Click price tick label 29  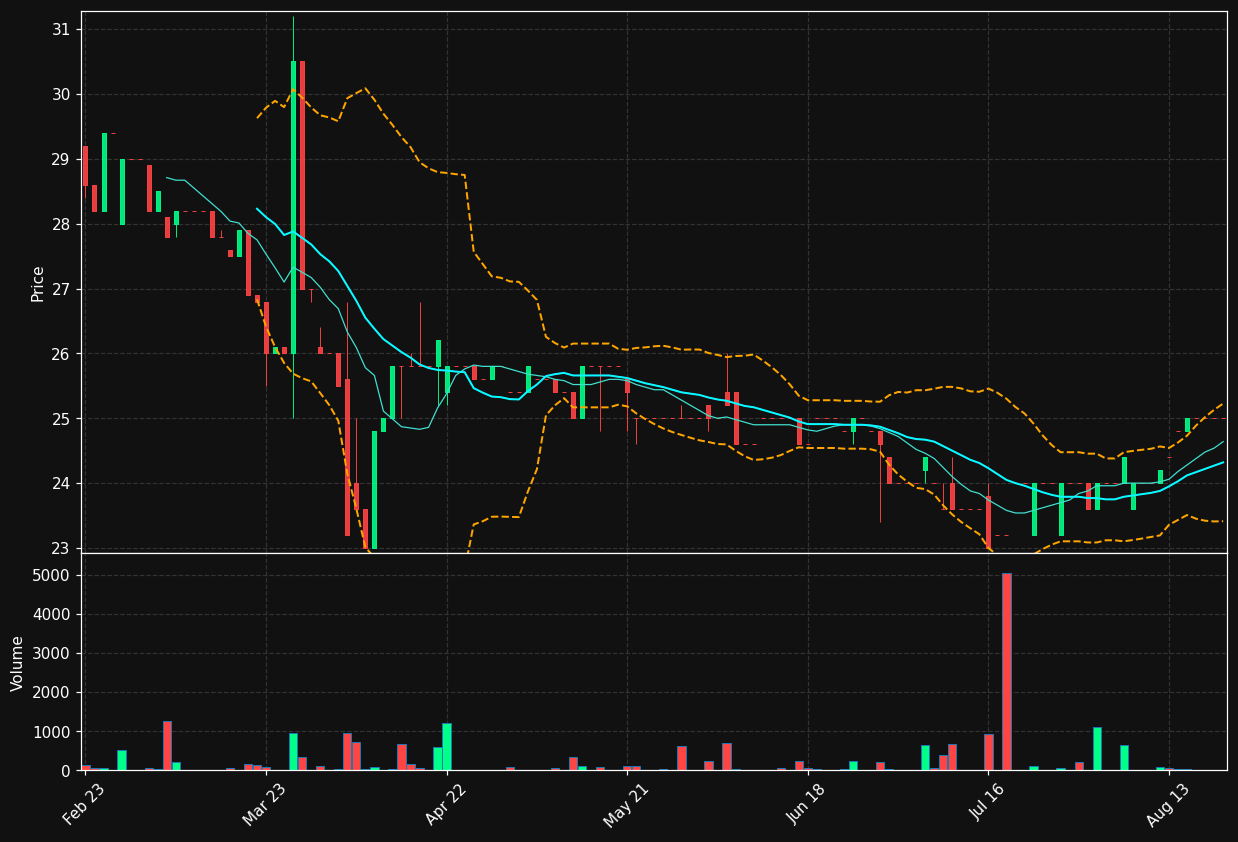pyautogui.click(x=61, y=160)
